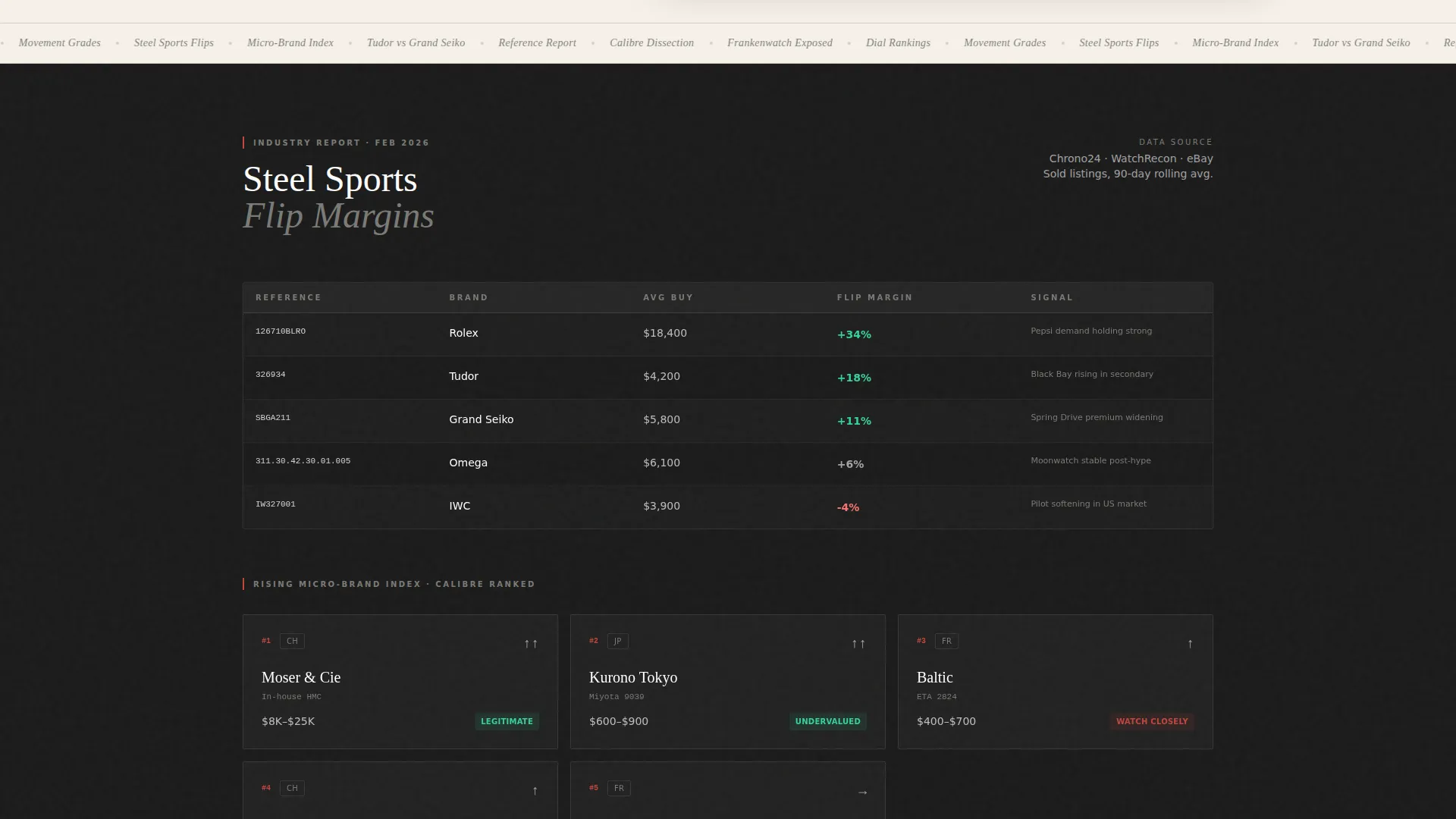
Task: Select the Flip Margin column header
Action: pyautogui.click(x=874, y=297)
